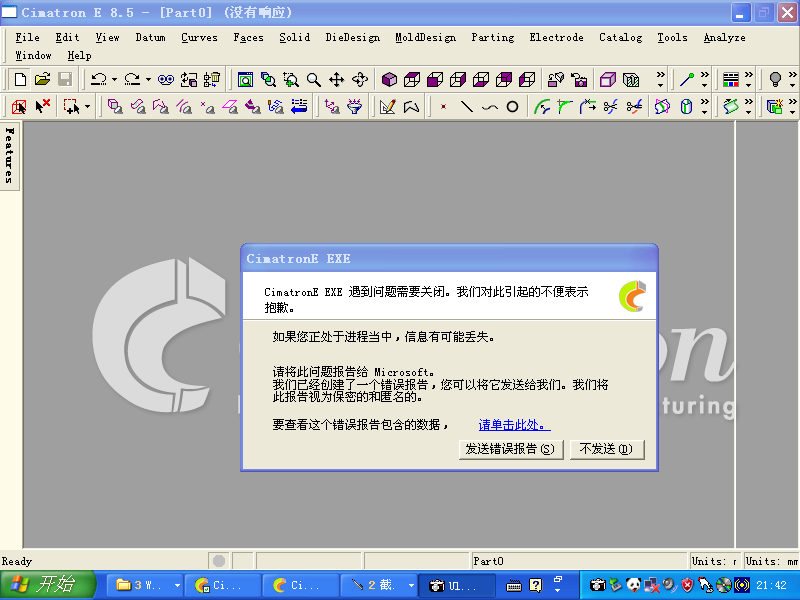Open the Help menu
800x600 pixels.
[79, 56]
